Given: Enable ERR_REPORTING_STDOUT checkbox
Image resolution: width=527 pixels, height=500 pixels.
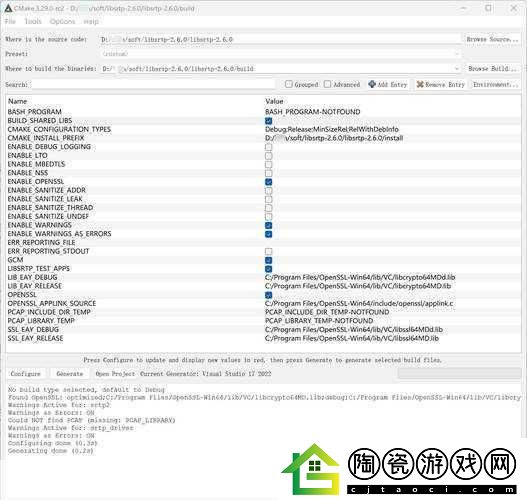Looking at the screenshot, I should click(268, 251).
